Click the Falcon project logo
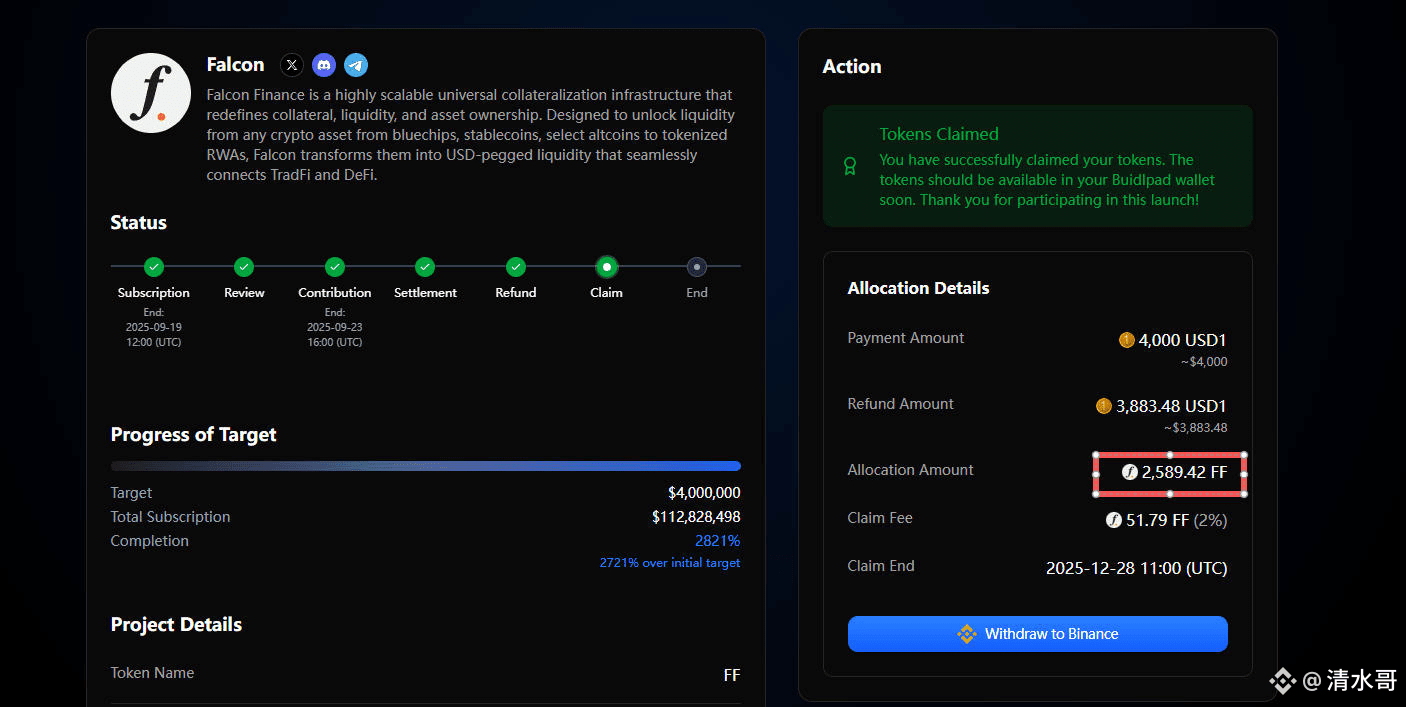 (151, 93)
